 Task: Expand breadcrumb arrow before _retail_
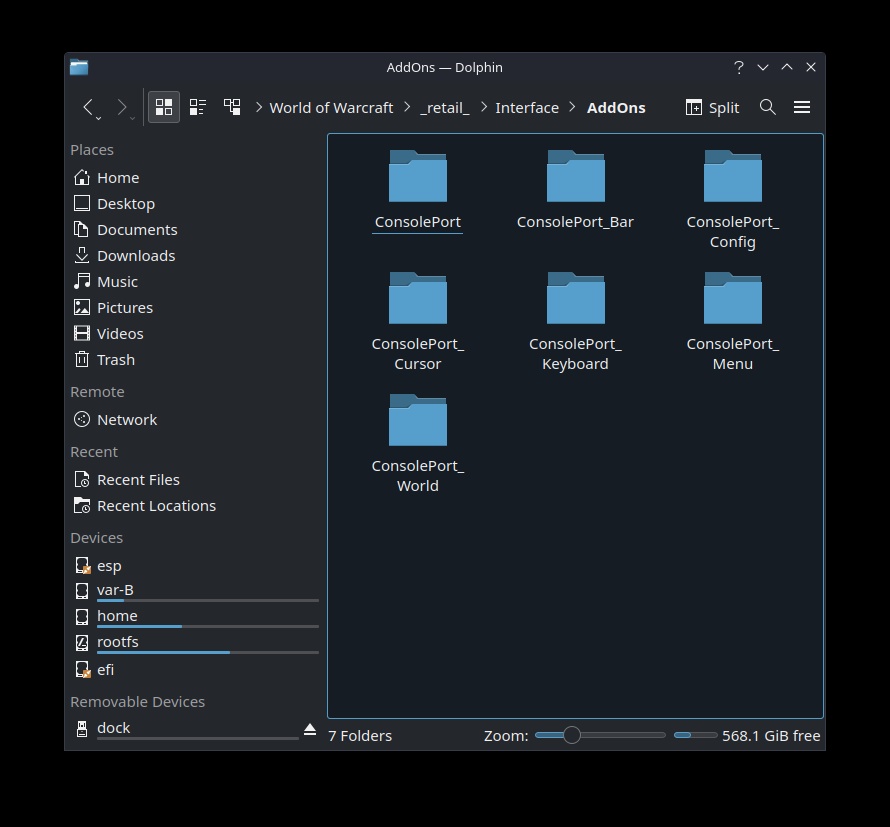(x=407, y=107)
